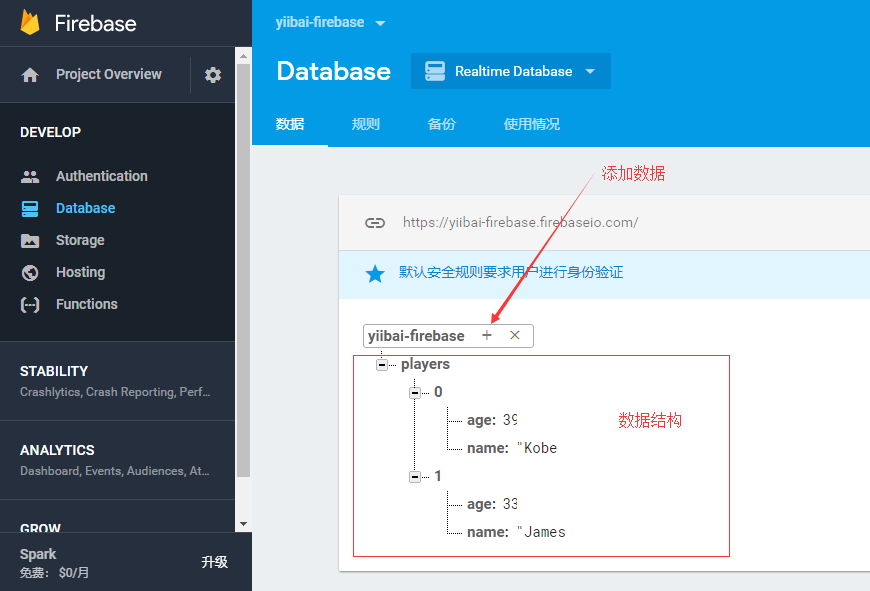Click the plus icon to add data
This screenshot has width=870, height=591.
click(x=487, y=336)
